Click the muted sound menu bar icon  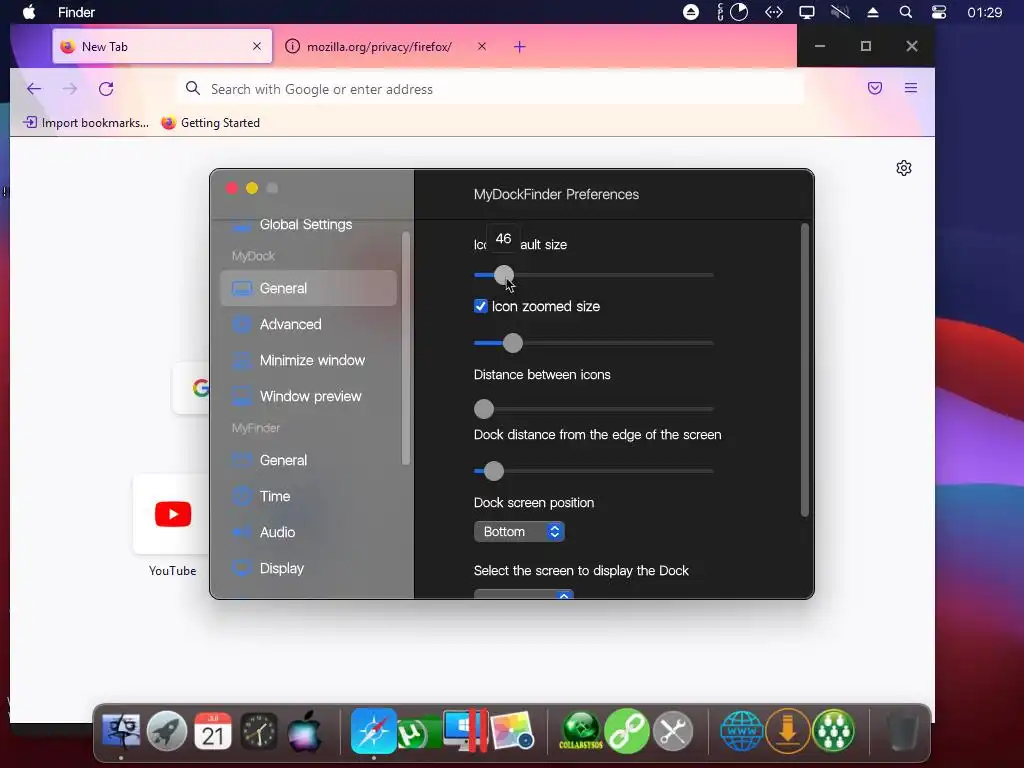click(840, 12)
